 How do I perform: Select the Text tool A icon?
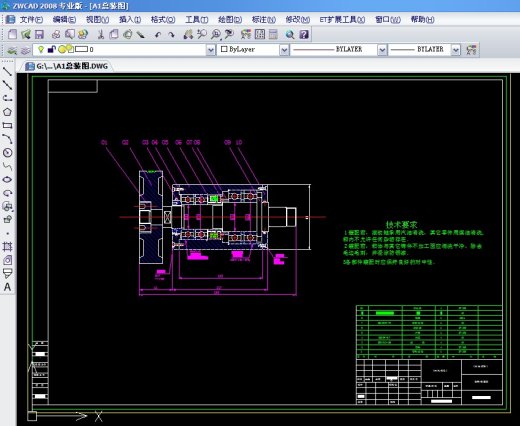tap(7, 287)
